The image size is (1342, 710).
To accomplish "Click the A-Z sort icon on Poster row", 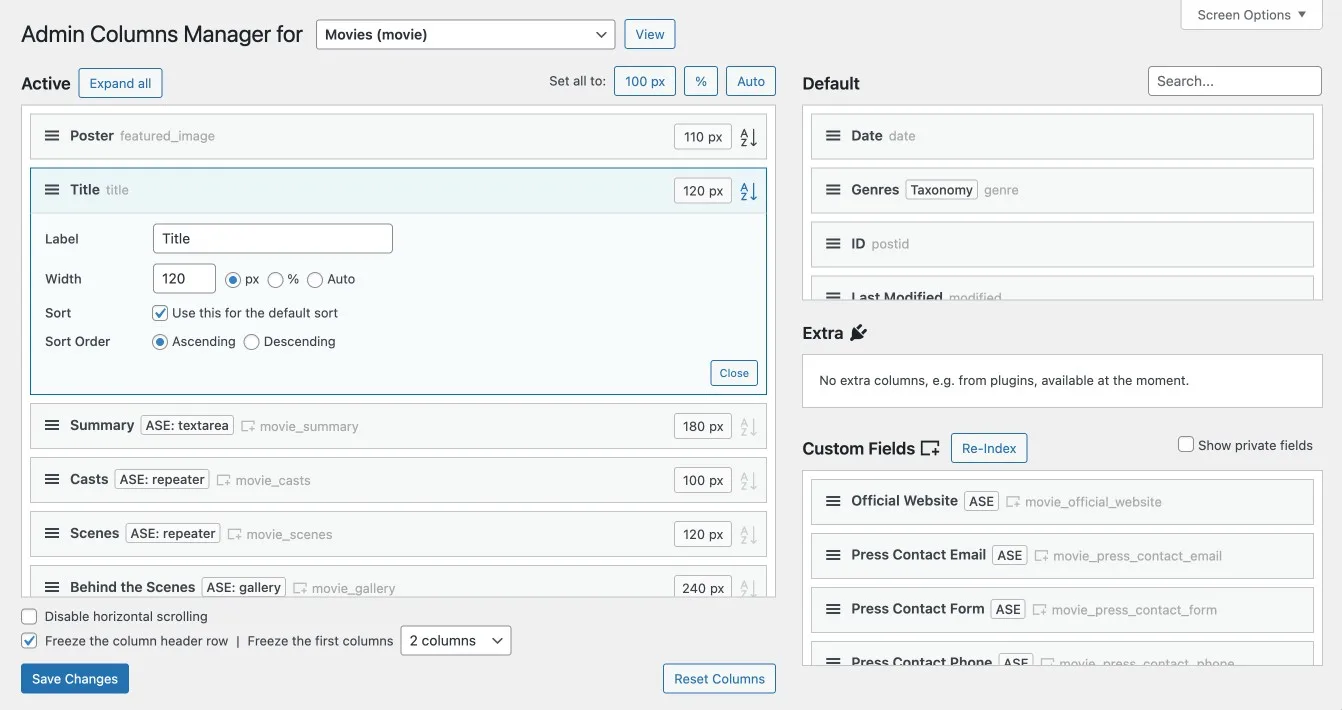I will point(748,137).
